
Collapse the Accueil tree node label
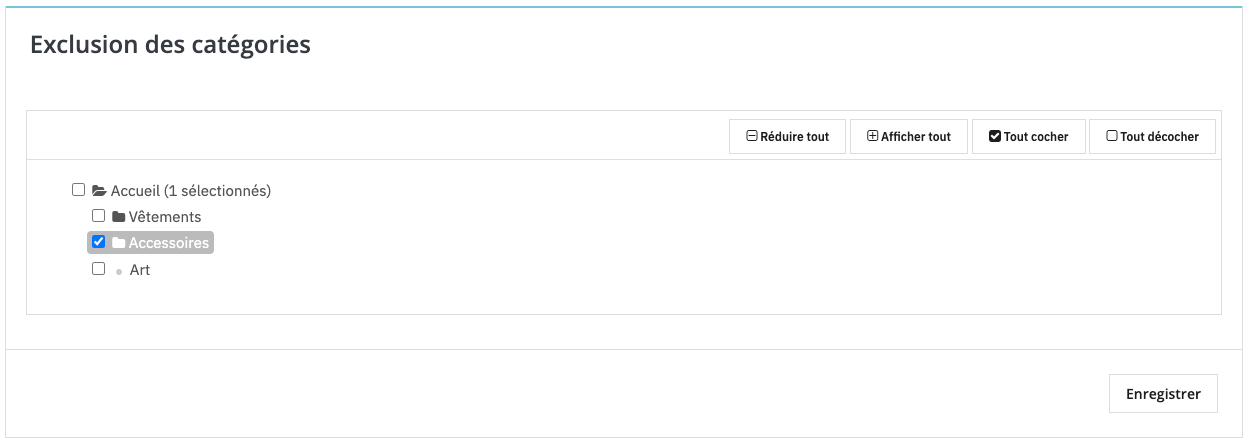pyautogui.click(x=191, y=190)
